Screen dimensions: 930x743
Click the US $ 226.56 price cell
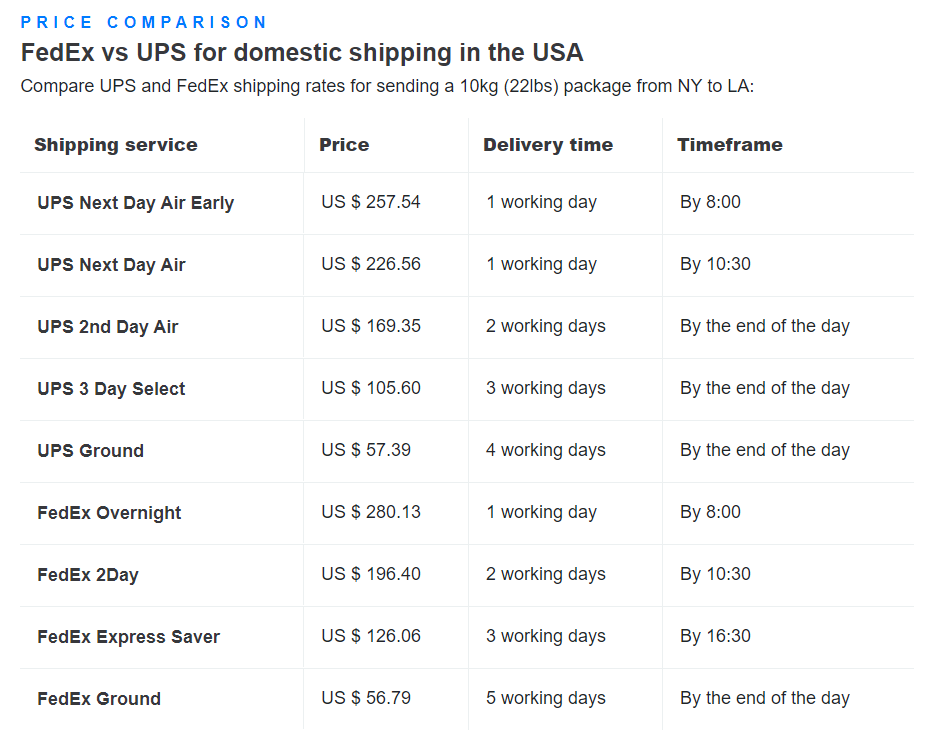point(371,264)
